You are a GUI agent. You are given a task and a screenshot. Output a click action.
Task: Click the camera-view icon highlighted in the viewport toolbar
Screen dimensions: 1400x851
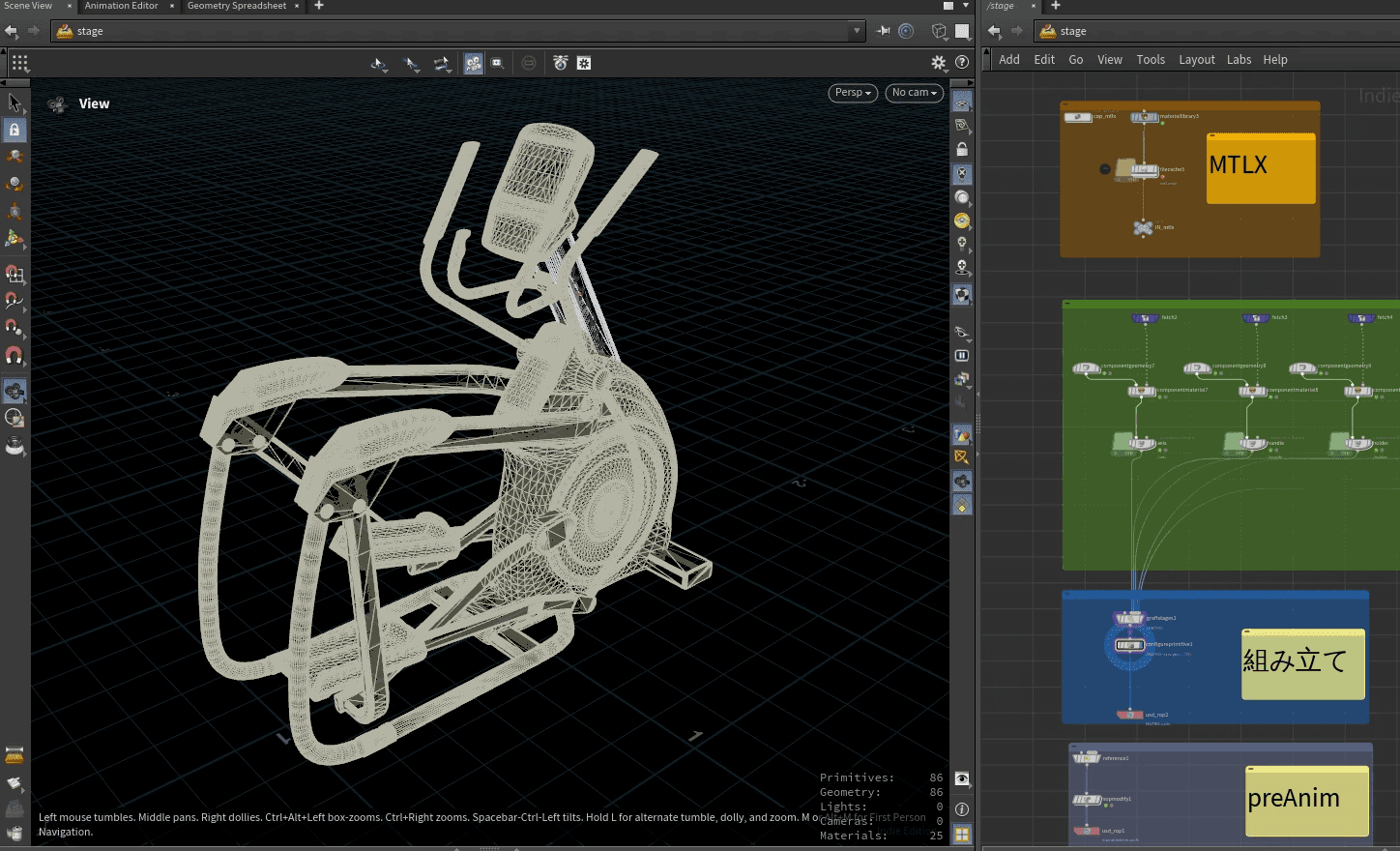point(473,63)
